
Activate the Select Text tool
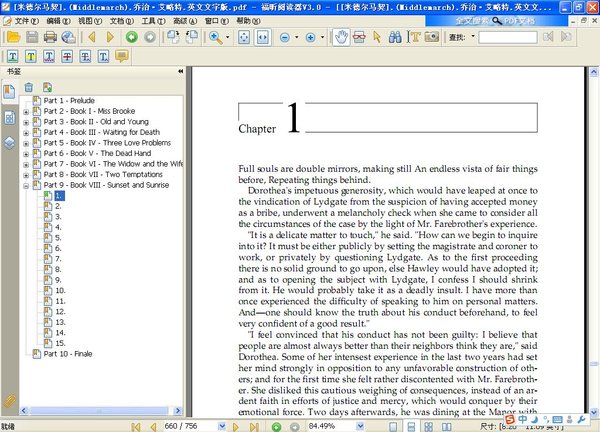tap(414, 37)
